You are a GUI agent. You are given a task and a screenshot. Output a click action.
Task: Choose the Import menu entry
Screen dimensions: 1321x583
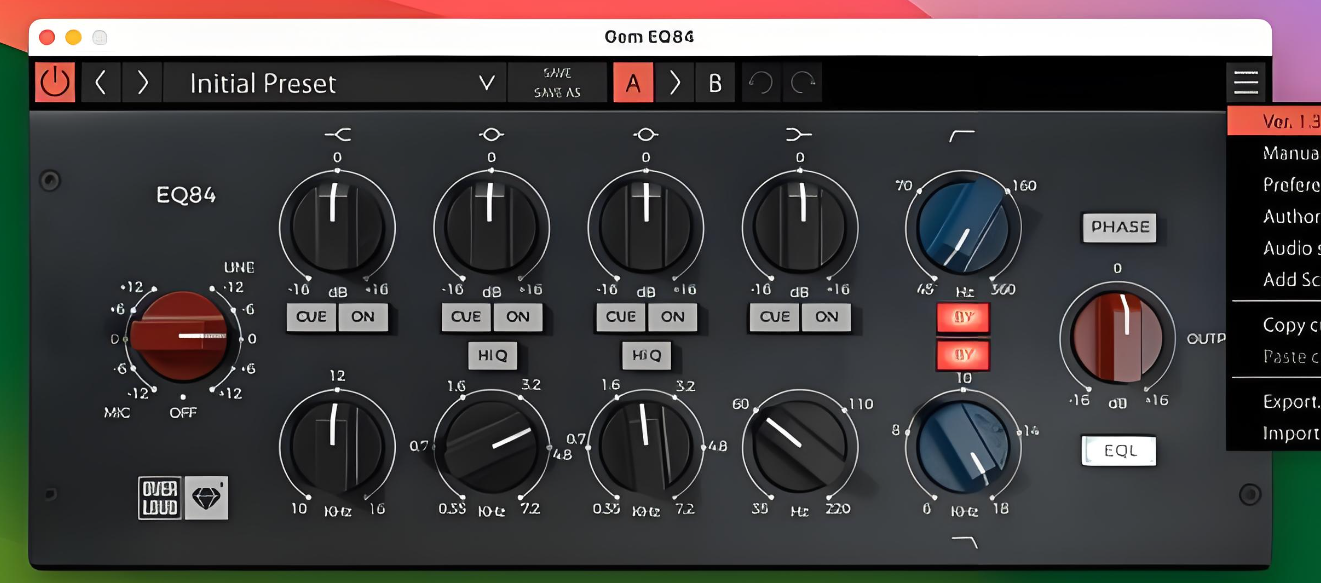pos(1274,433)
